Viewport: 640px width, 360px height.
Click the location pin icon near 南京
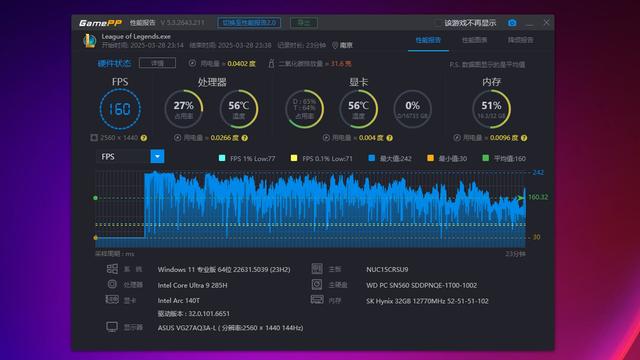tap(335, 45)
